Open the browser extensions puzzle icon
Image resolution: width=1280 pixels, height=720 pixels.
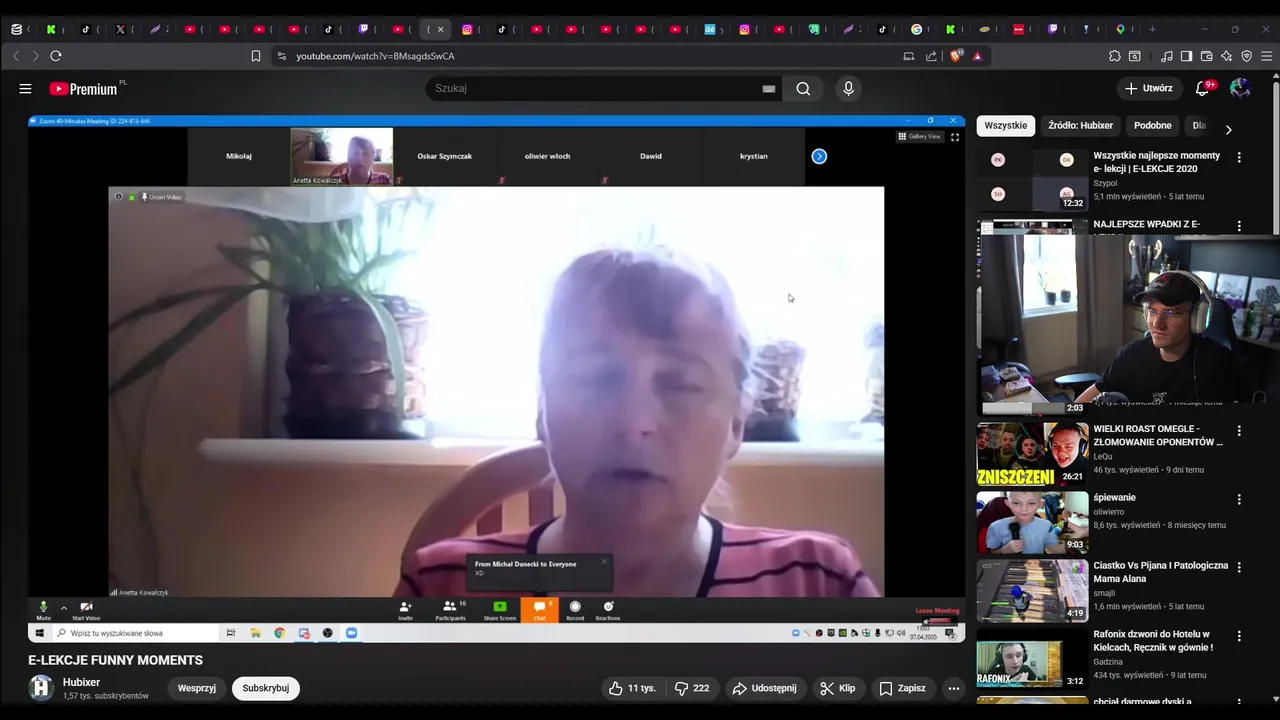[1115, 56]
